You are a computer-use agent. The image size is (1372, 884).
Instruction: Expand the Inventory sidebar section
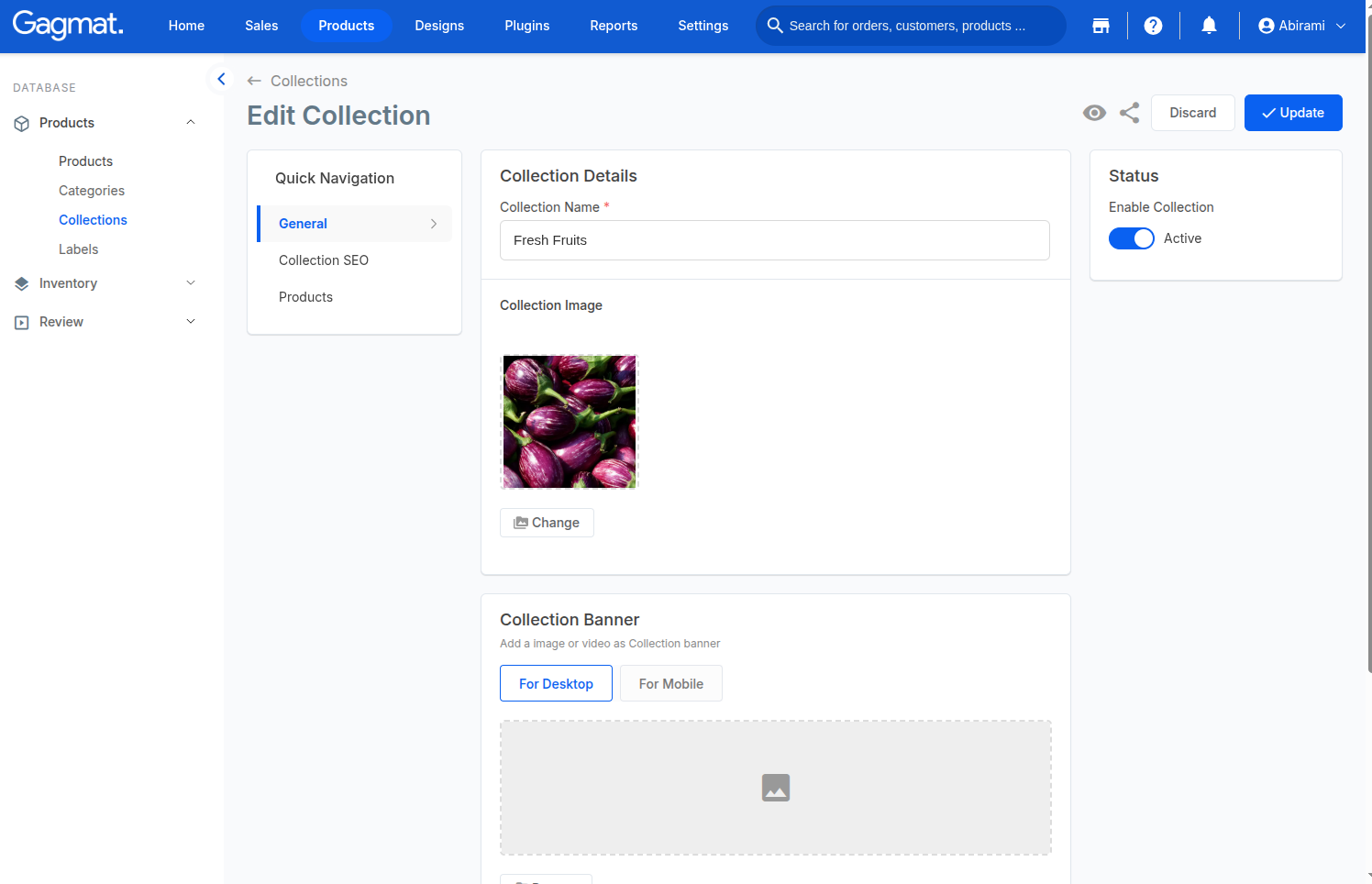tap(191, 283)
